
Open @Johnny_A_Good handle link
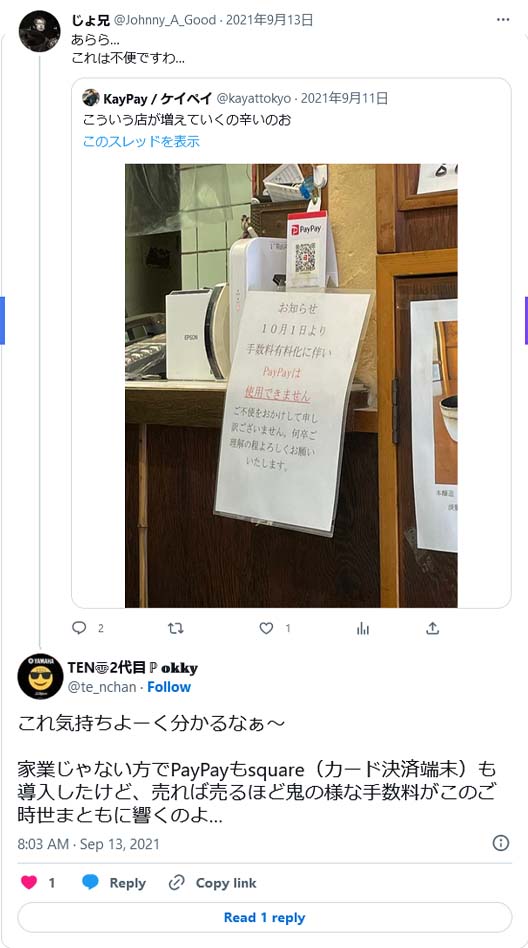point(164,20)
